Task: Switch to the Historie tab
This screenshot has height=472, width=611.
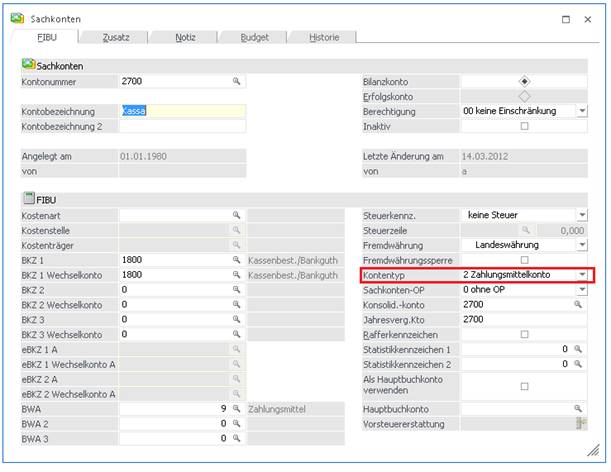Action: (322, 38)
